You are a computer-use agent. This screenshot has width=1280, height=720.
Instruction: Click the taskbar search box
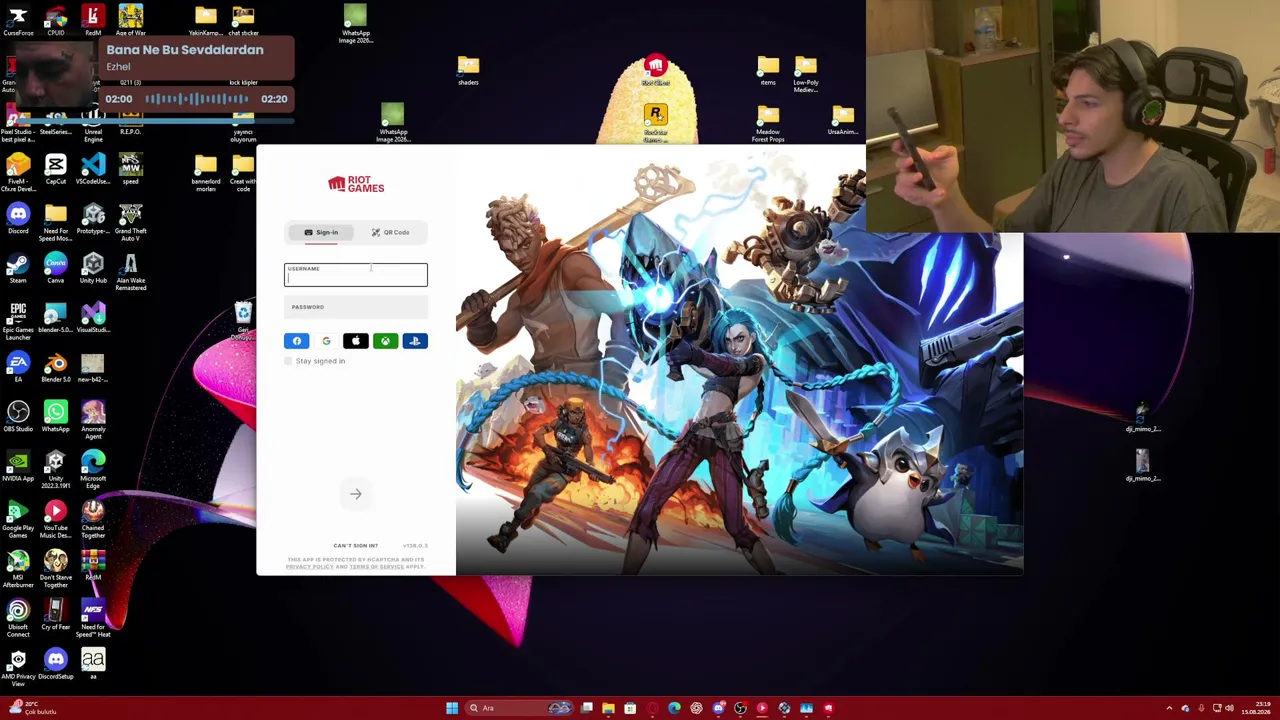[x=520, y=708]
